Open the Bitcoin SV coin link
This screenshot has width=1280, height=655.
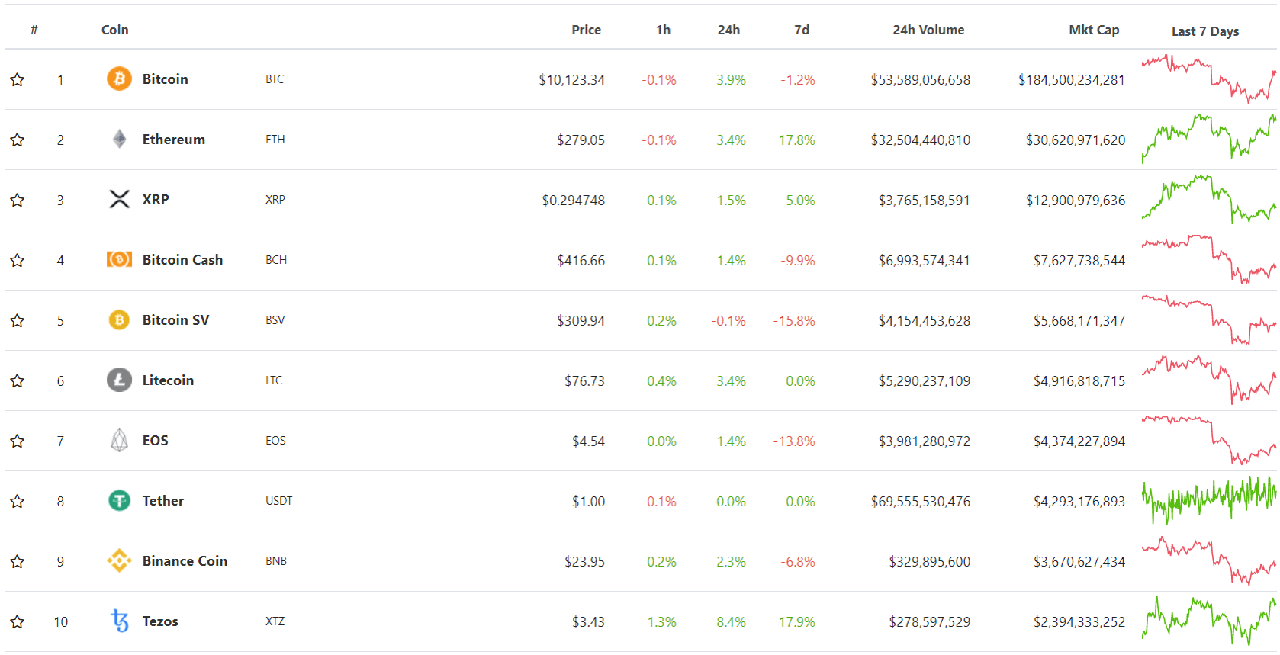coord(175,320)
